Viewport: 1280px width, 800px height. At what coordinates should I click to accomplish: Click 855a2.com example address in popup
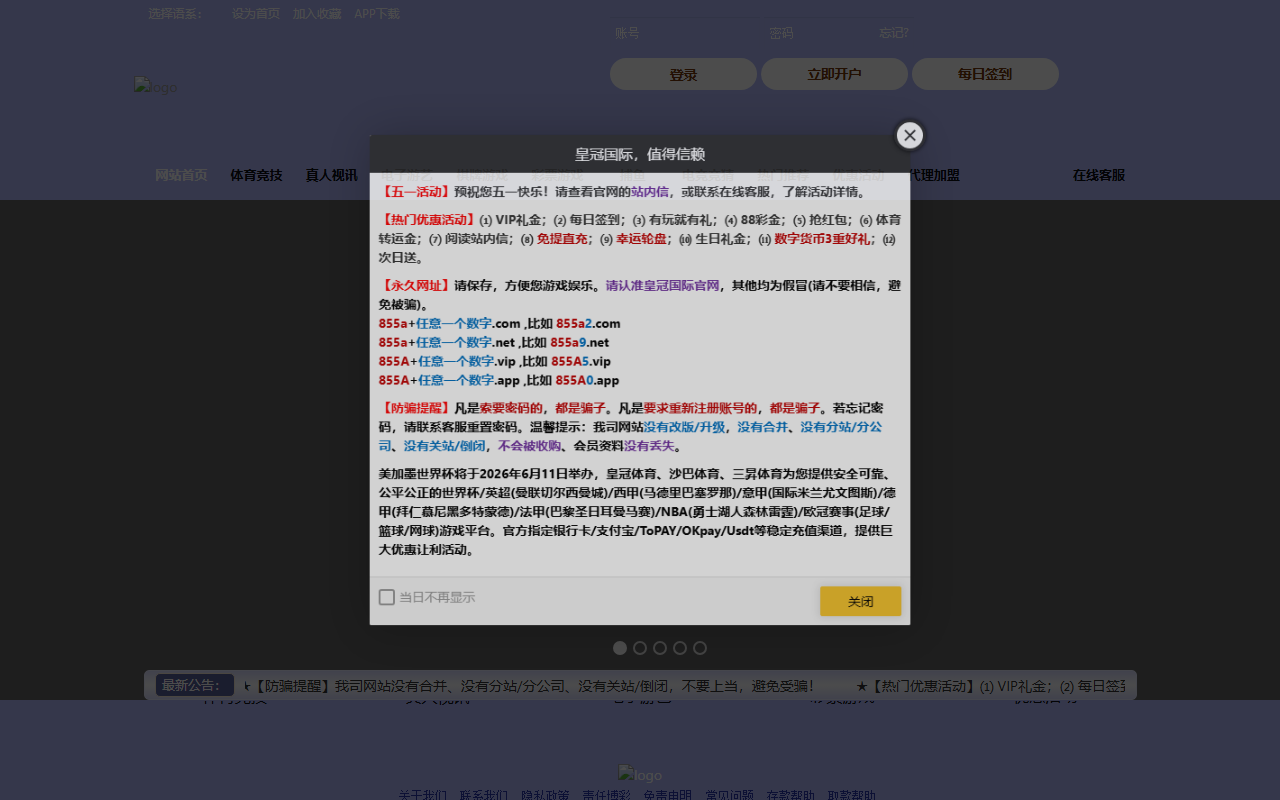tap(588, 323)
